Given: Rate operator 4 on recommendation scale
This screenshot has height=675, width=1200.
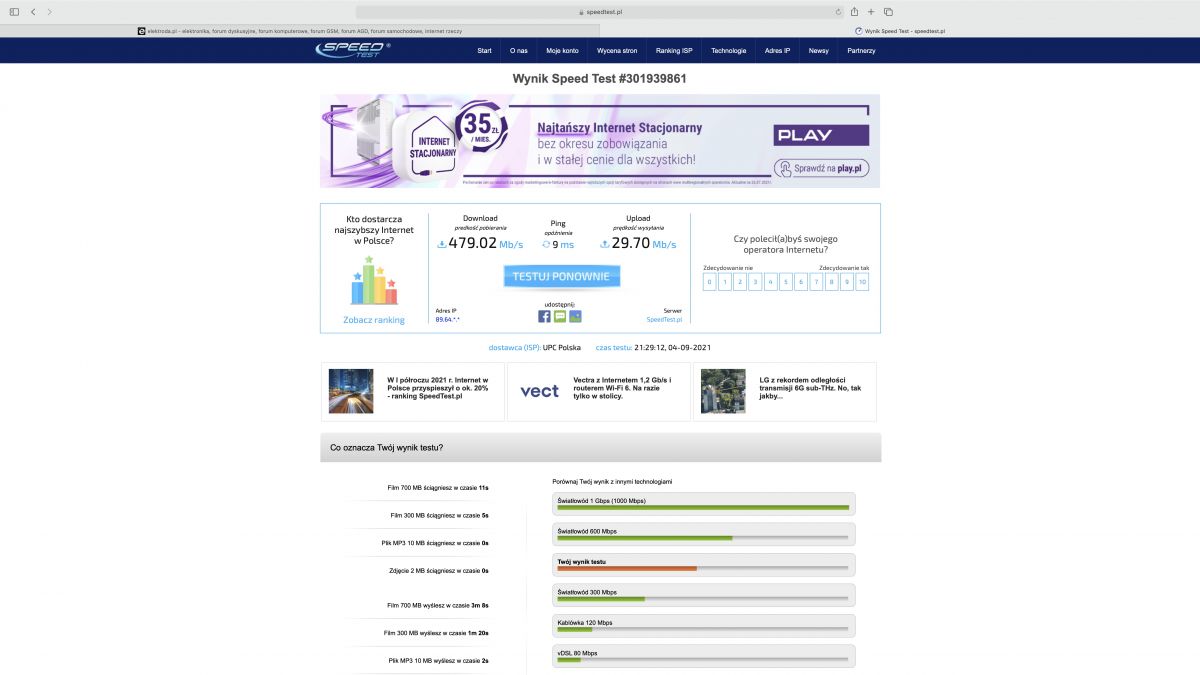Looking at the screenshot, I should [771, 283].
